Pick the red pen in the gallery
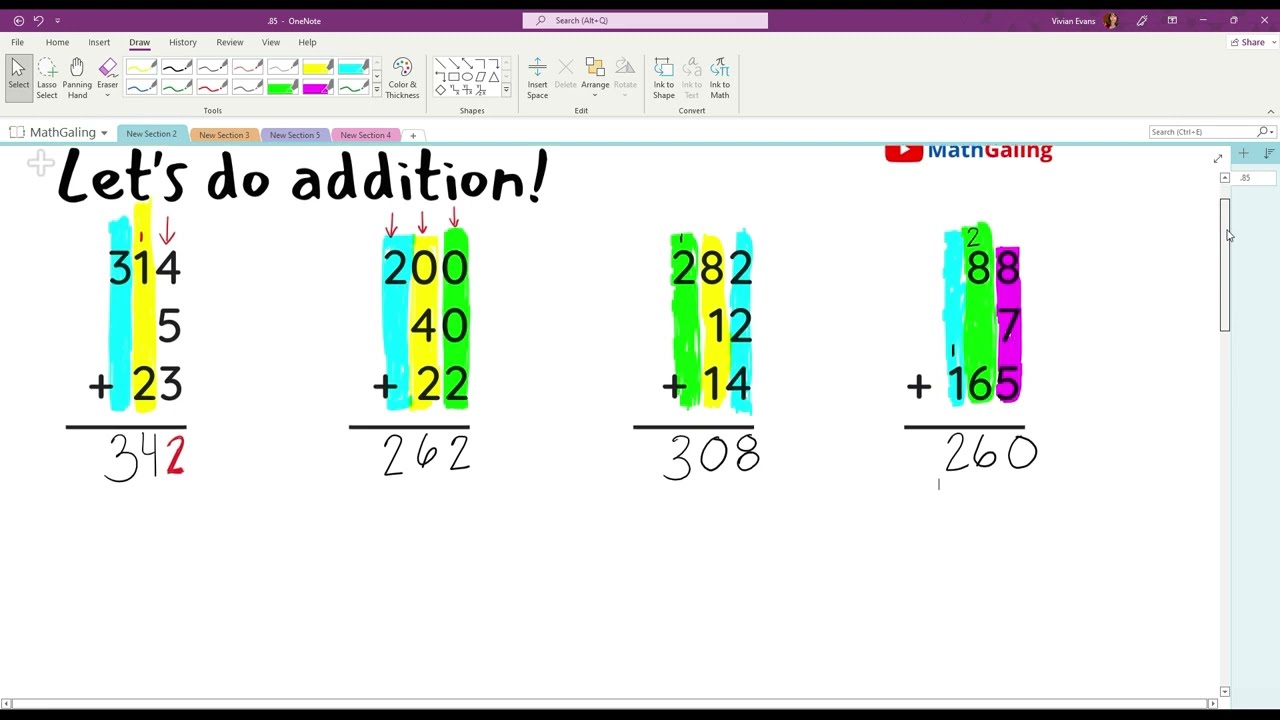Screen dimensions: 1280x720 [212, 88]
